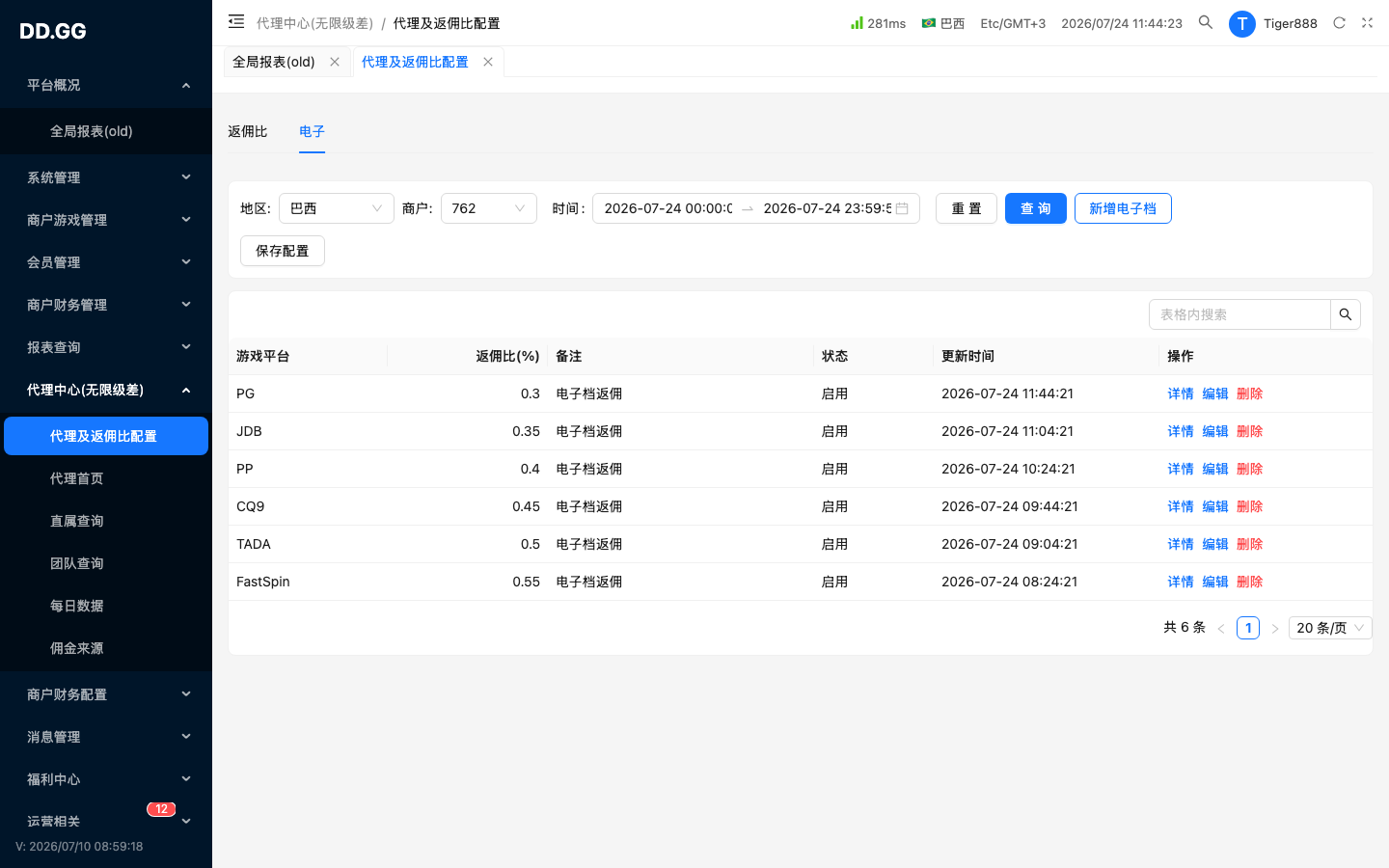Expand the 系统管理 sidebar menu
Image resolution: width=1389 pixels, height=868 pixels.
(106, 177)
